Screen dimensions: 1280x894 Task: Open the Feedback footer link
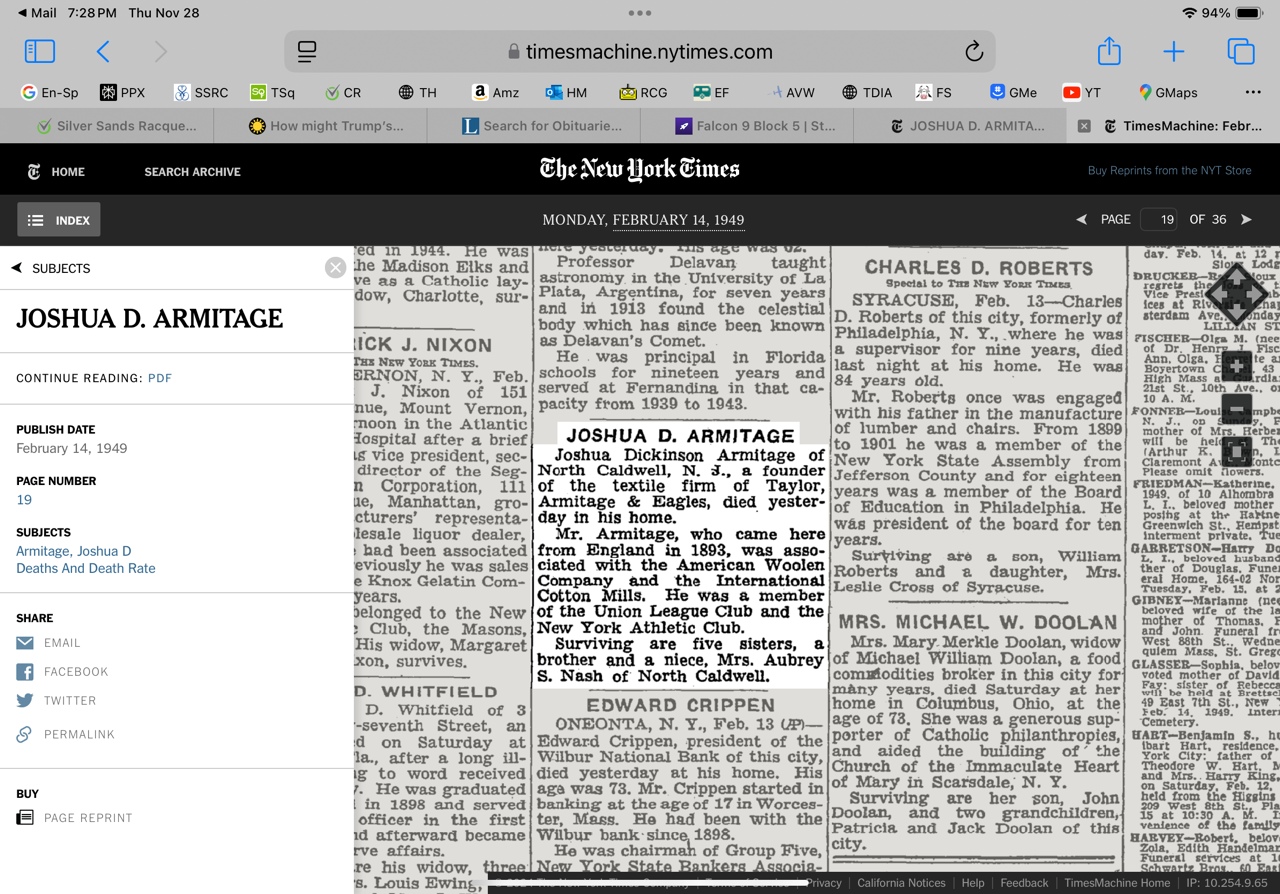pyautogui.click(x=1024, y=883)
